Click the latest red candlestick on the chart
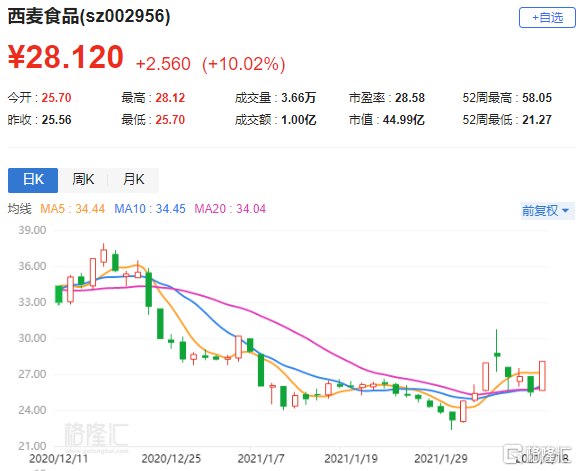Image resolution: width=578 pixels, height=471 pixels. [x=542, y=376]
